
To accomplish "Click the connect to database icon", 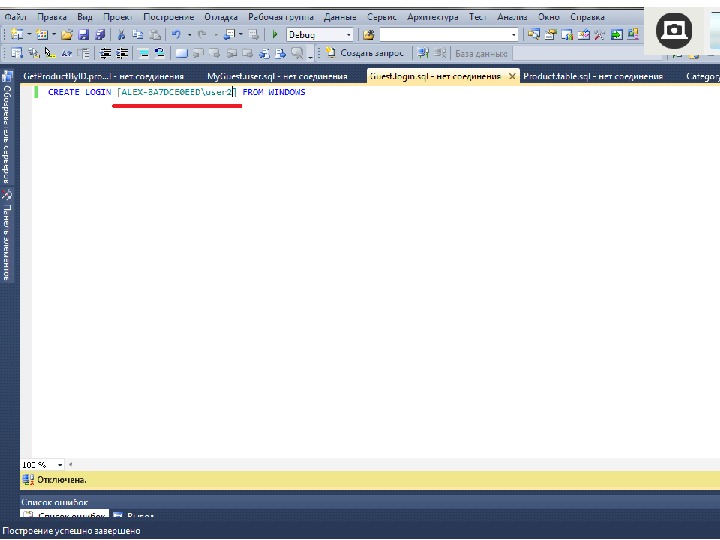I will 423,53.
